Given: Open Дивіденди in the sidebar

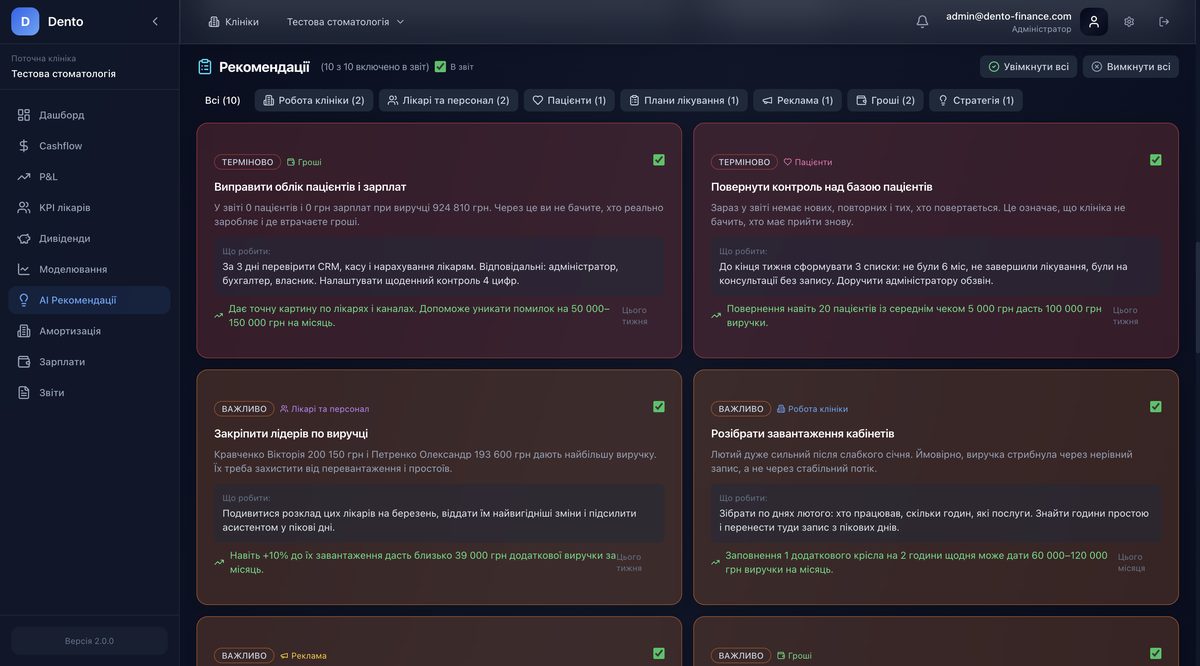Looking at the screenshot, I should (x=64, y=239).
